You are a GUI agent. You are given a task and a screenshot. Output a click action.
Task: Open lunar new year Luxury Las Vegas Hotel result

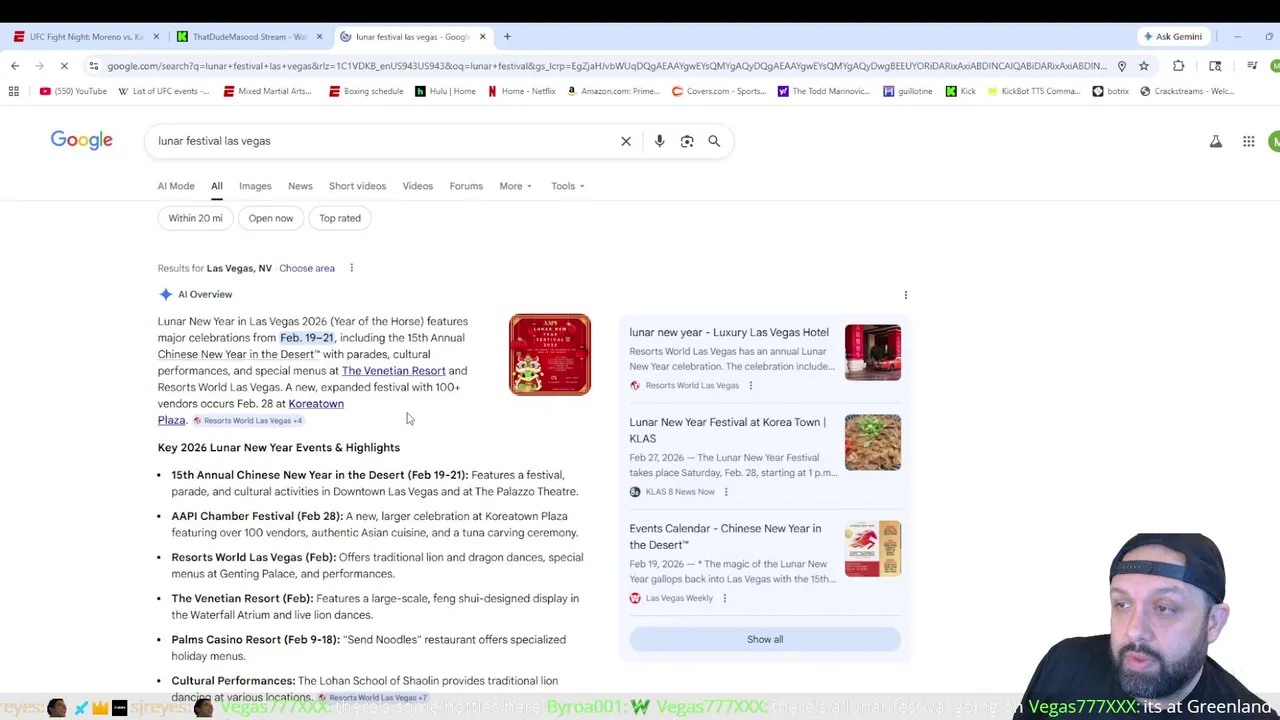pyautogui.click(x=729, y=332)
